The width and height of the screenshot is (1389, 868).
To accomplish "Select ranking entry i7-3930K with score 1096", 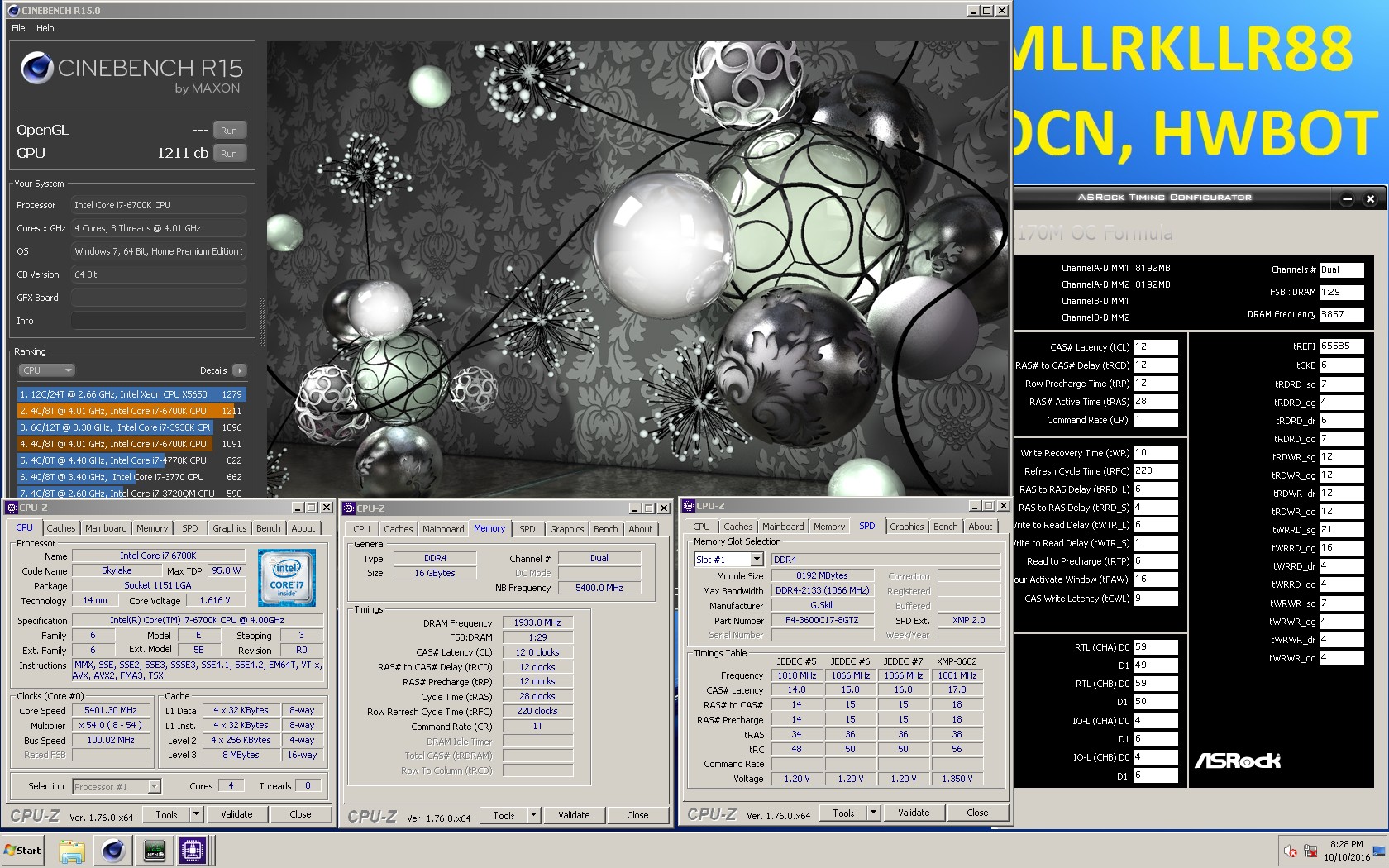I will [131, 427].
